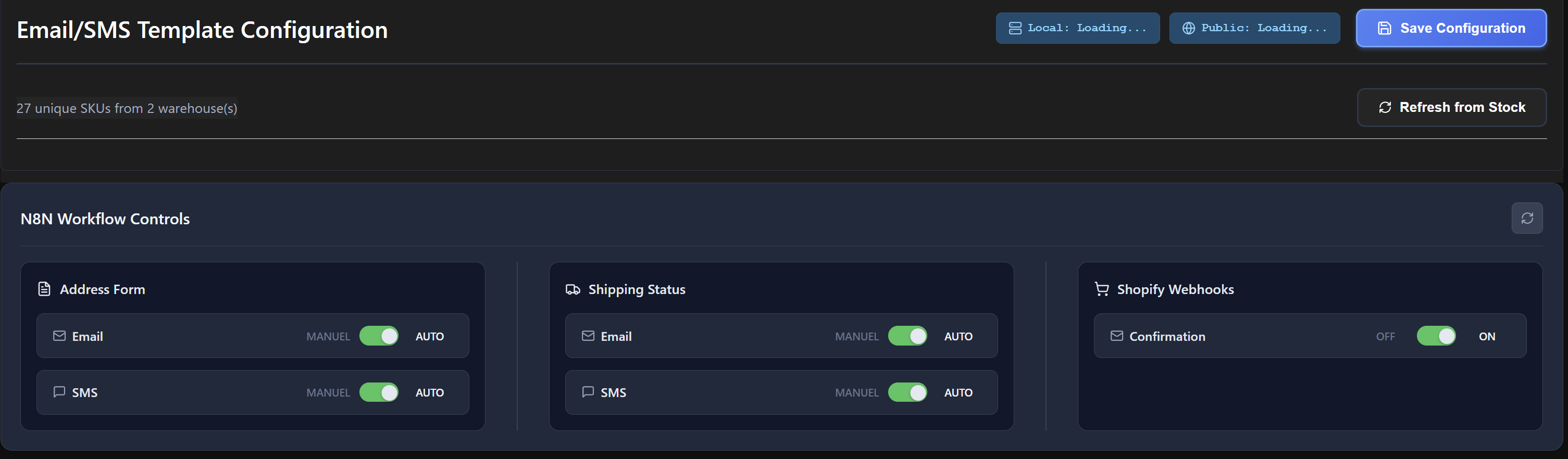
Task: Toggle Address Form SMS auto switch
Action: point(379,393)
